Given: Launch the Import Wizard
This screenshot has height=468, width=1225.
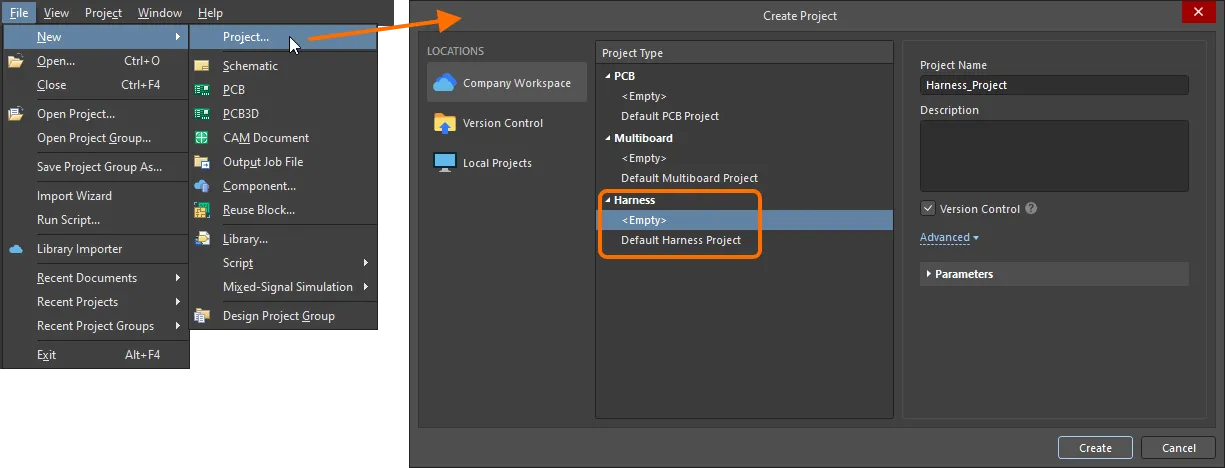Looking at the screenshot, I should tap(96, 196).
